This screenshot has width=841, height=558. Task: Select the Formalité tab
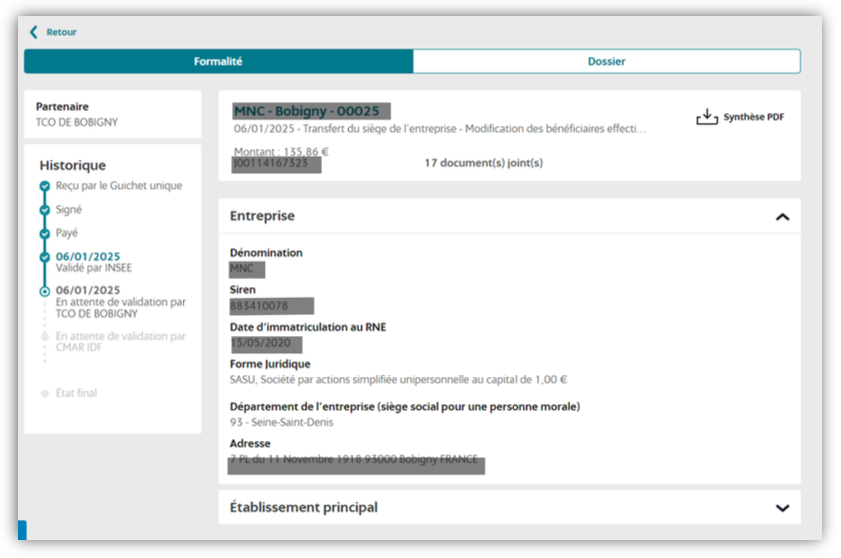(218, 62)
